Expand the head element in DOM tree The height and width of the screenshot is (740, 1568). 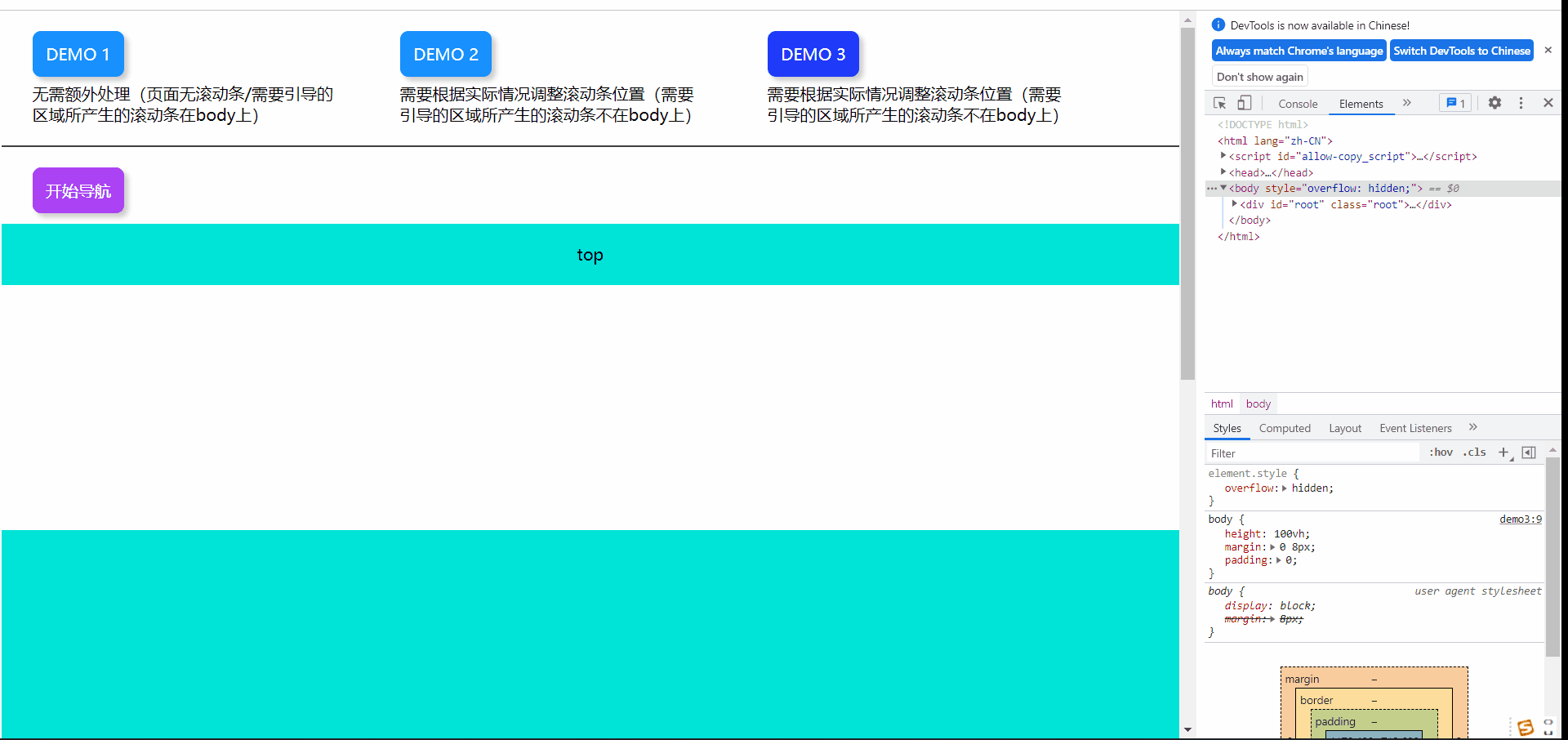tap(1223, 172)
